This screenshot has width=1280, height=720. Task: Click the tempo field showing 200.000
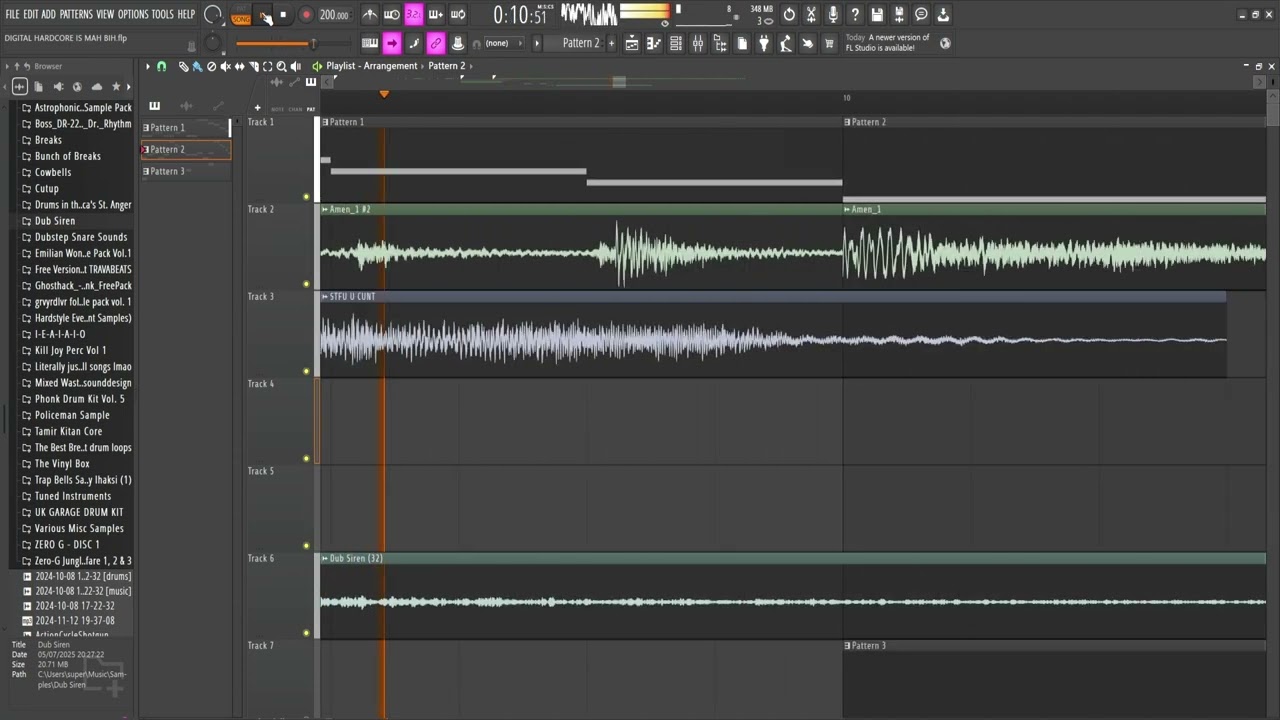pos(334,15)
